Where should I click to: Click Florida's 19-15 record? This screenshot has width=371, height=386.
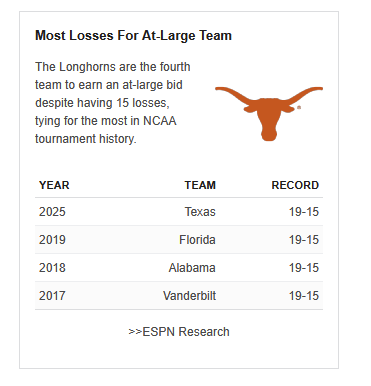pyautogui.click(x=304, y=240)
